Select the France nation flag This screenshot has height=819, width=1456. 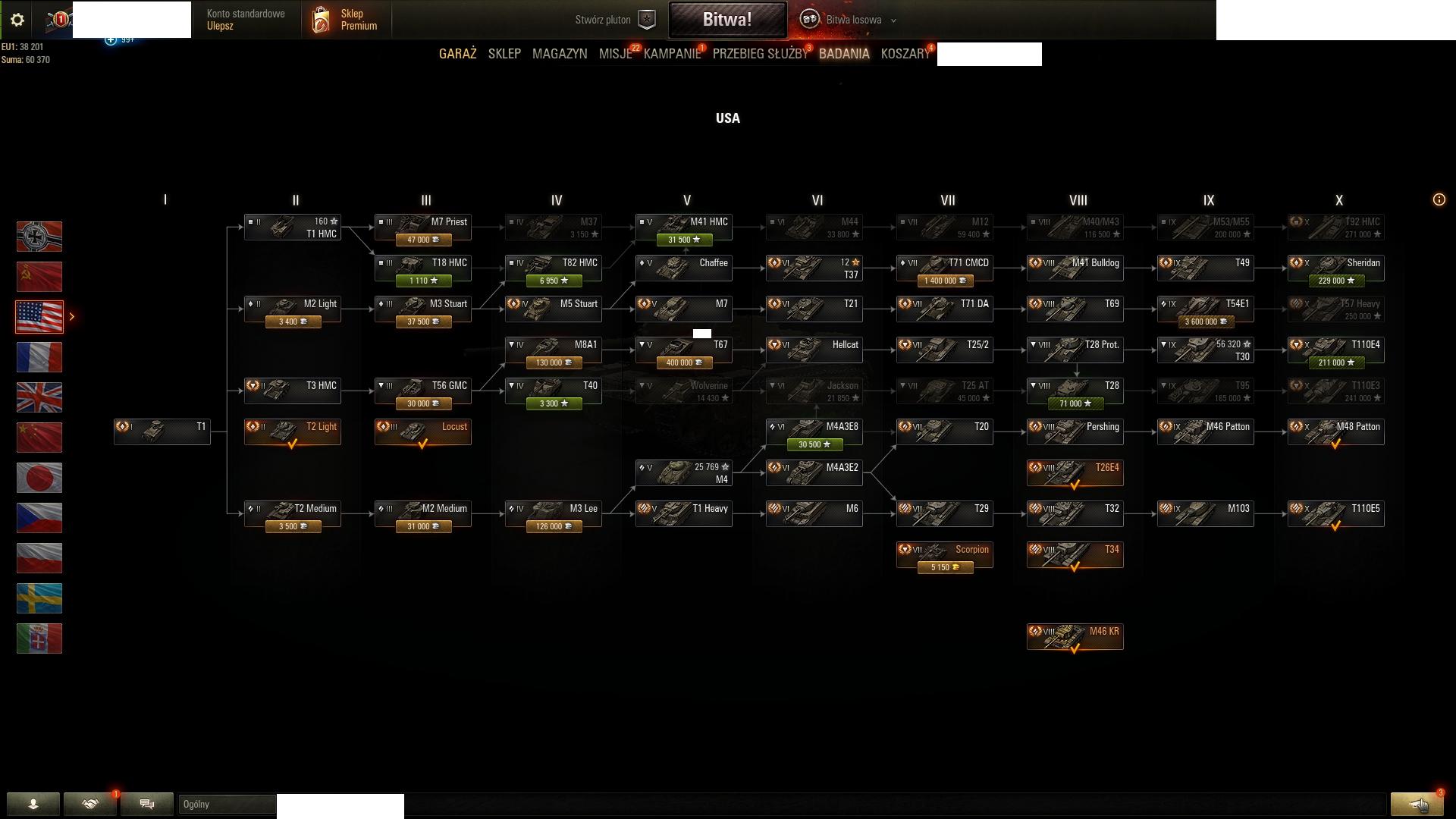click(39, 357)
